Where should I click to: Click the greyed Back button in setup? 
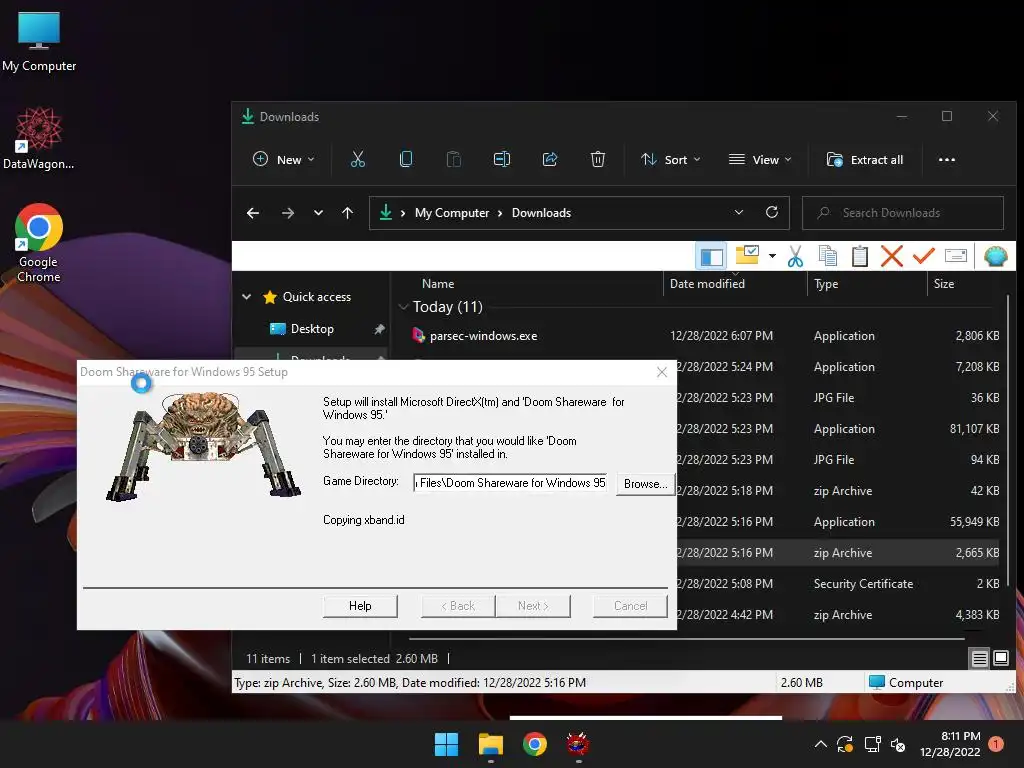point(458,606)
